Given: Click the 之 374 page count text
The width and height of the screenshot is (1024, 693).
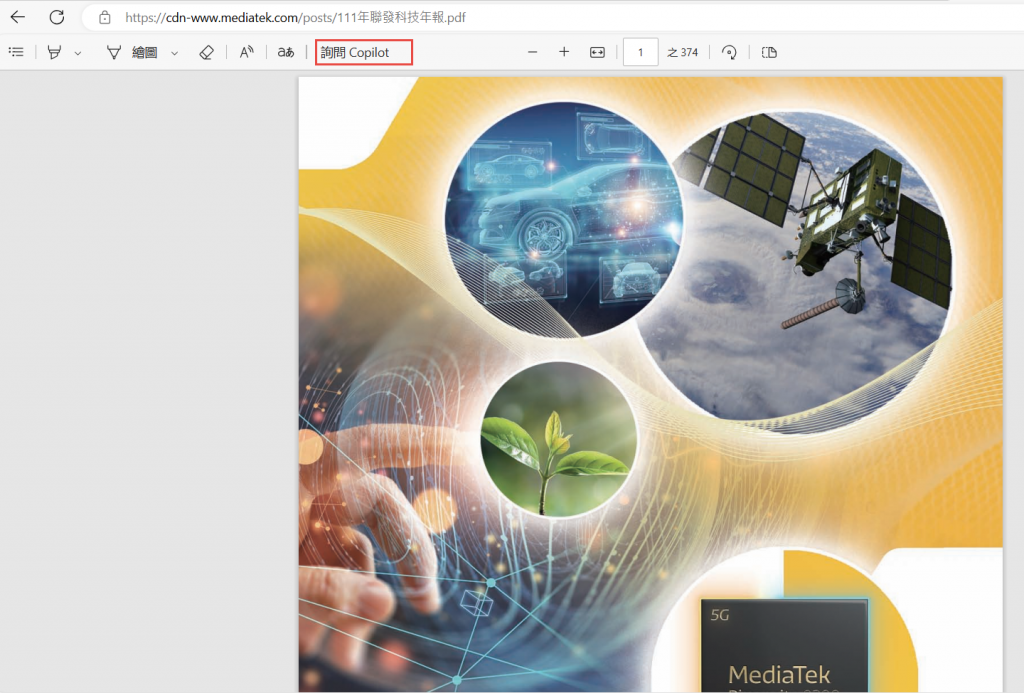Looking at the screenshot, I should click(x=682, y=52).
